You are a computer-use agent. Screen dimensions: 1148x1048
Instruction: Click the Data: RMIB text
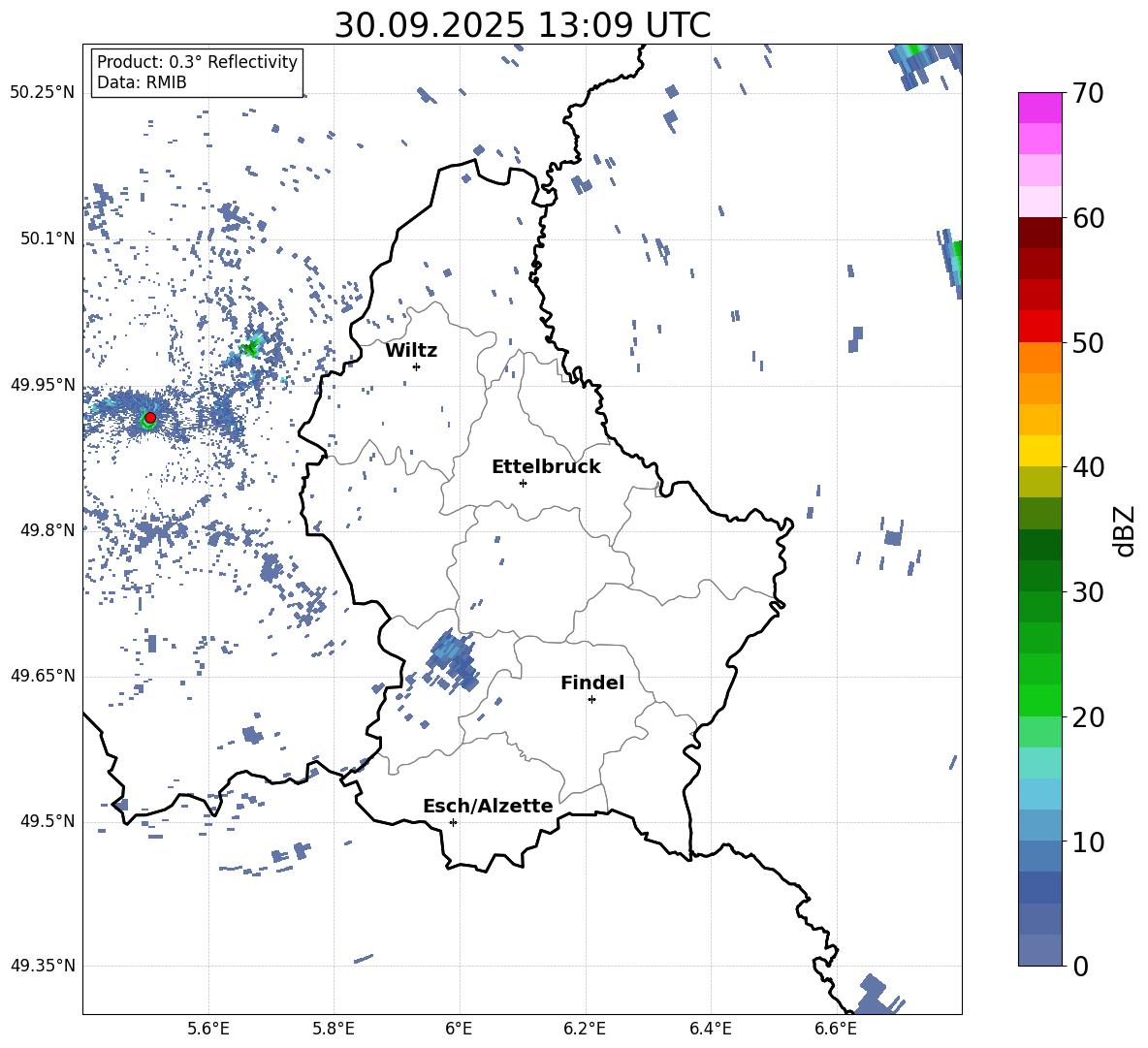coord(142,82)
